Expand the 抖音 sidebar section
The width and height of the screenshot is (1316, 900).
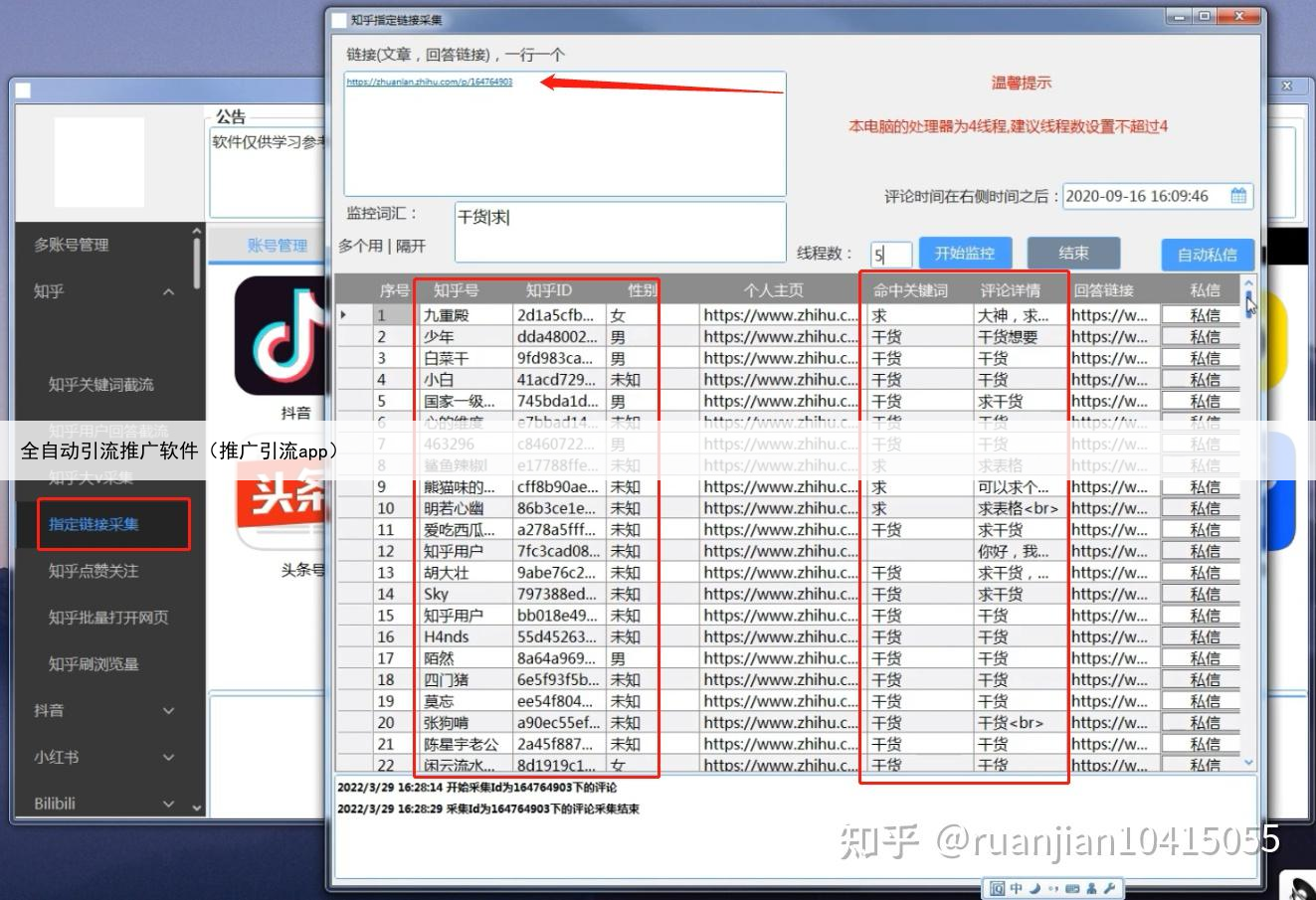168,710
